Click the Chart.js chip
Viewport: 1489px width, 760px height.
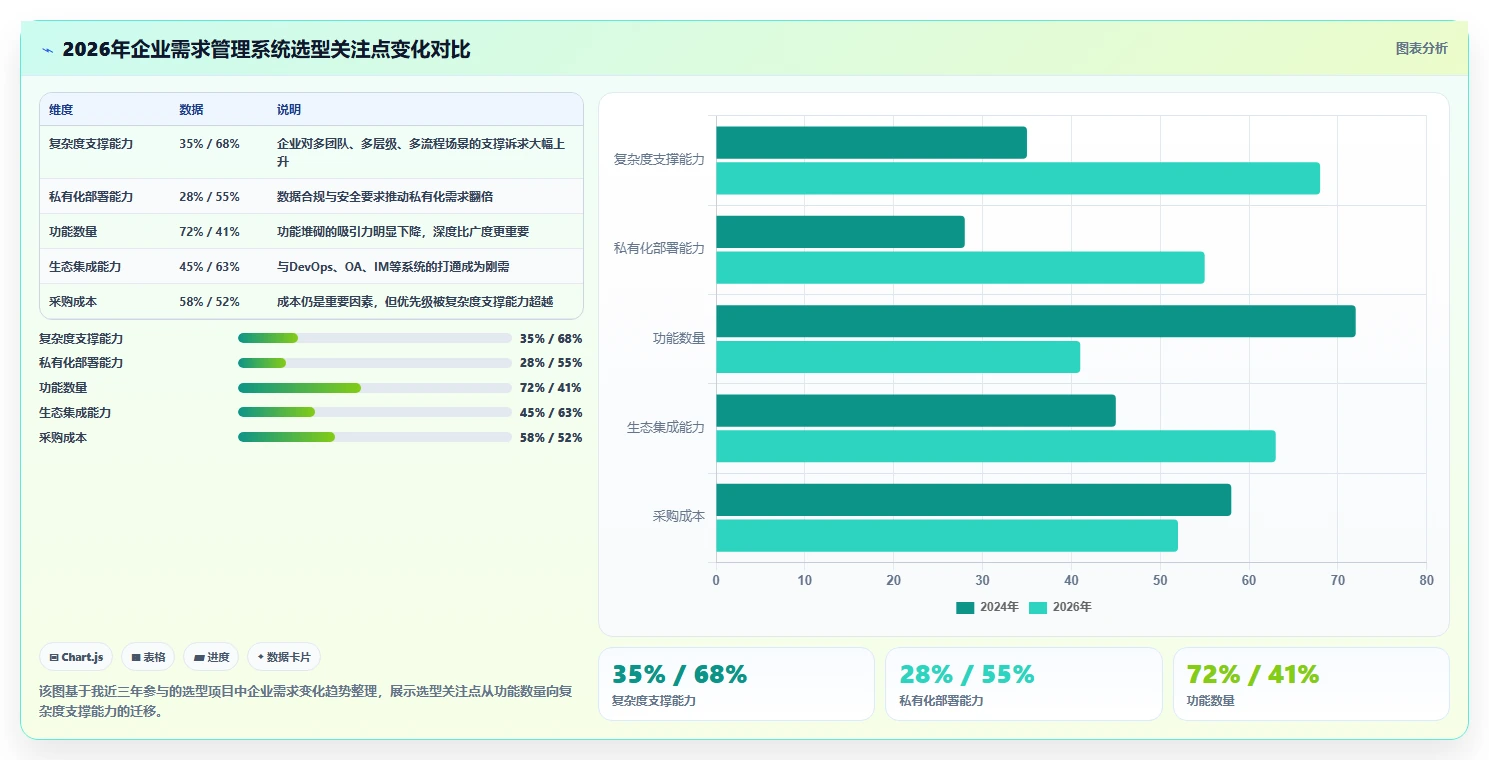click(77, 657)
